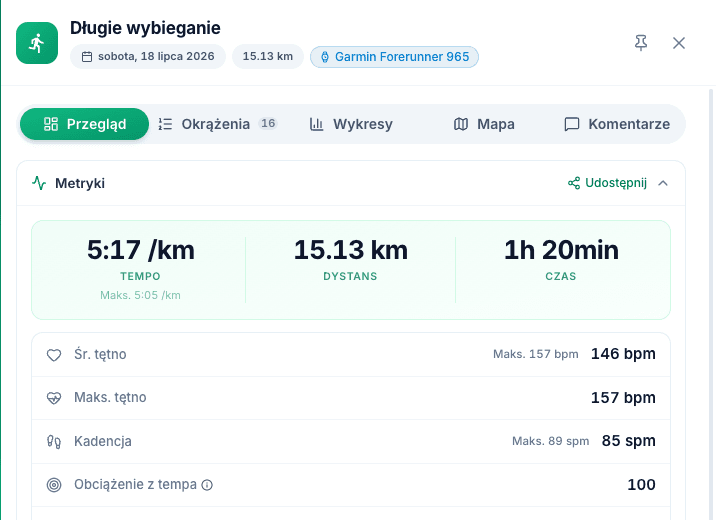The height and width of the screenshot is (520, 716).
Task: Open the Garmin Forerunner 965 device badge
Action: pos(395,57)
